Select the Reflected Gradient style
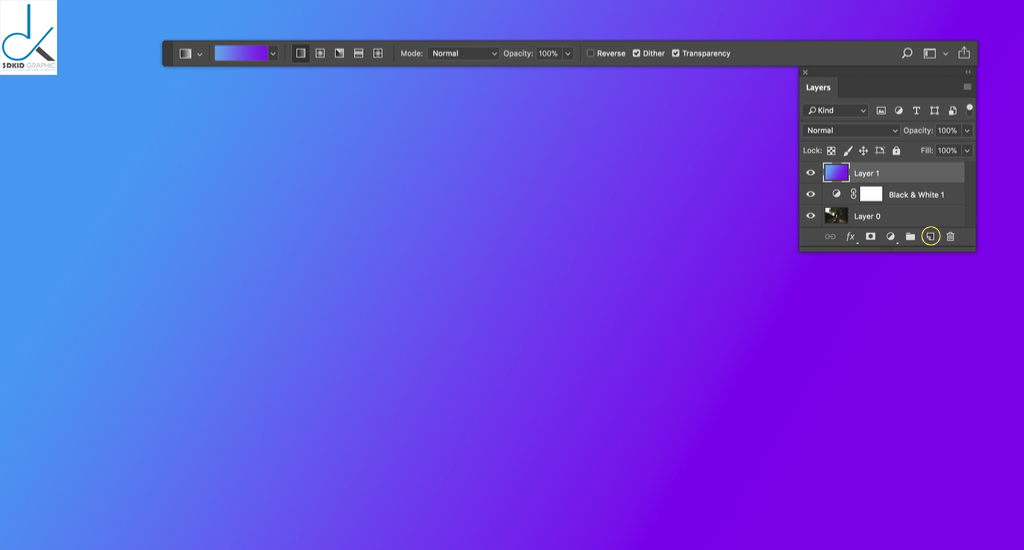This screenshot has height=550, width=1024. click(x=359, y=54)
